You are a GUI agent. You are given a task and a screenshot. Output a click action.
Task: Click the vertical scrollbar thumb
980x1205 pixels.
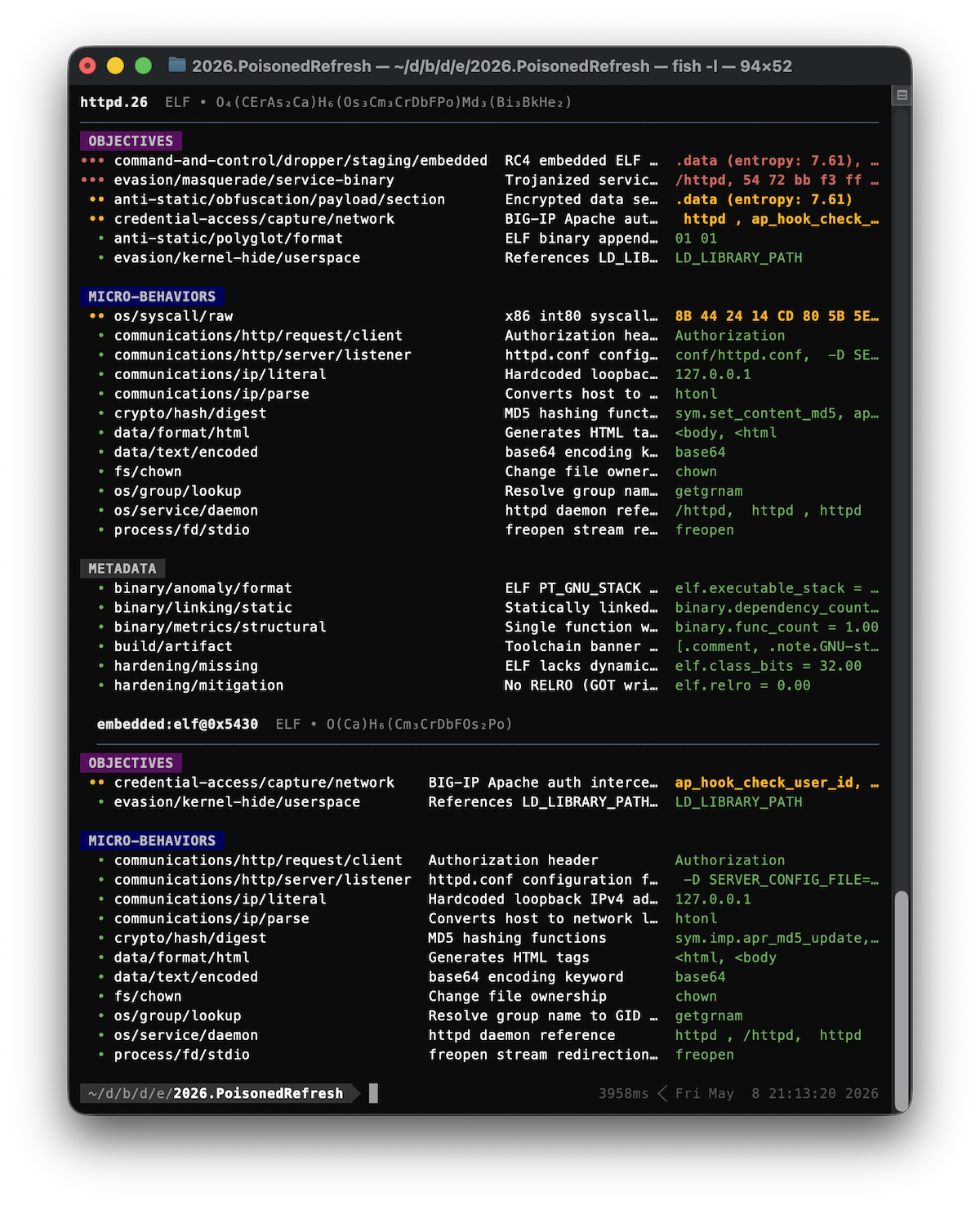(902, 1000)
